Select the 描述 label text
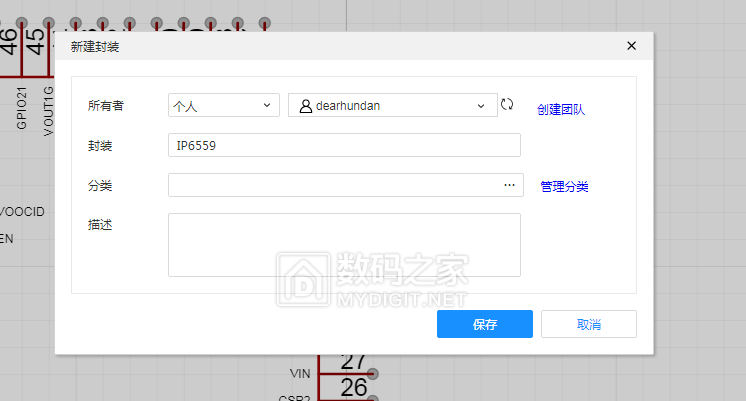The image size is (746, 401). coord(100,225)
